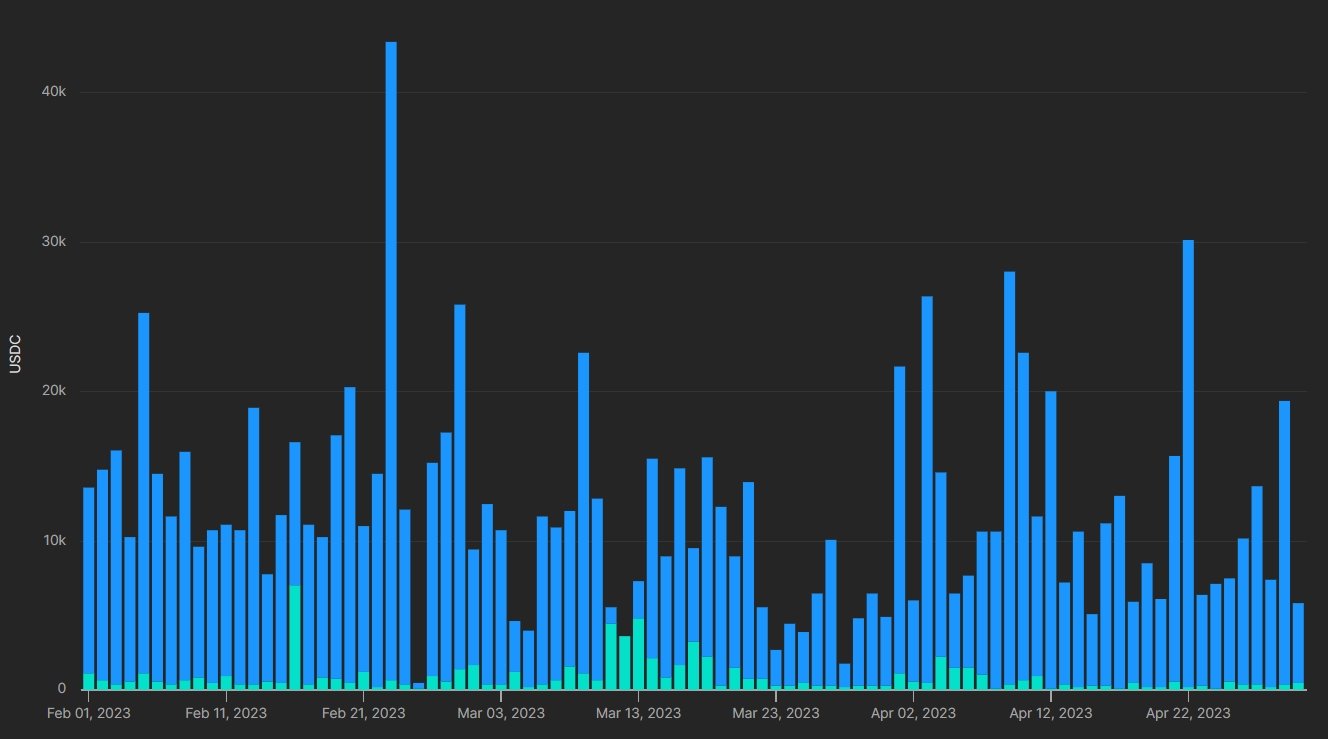Choose the 'Apr 12, 2023' axis label
This screenshot has height=739, width=1328.
pyautogui.click(x=1050, y=713)
